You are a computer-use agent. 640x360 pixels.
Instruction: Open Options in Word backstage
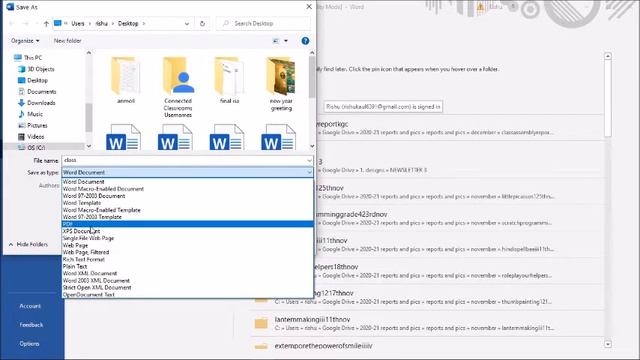[29, 344]
